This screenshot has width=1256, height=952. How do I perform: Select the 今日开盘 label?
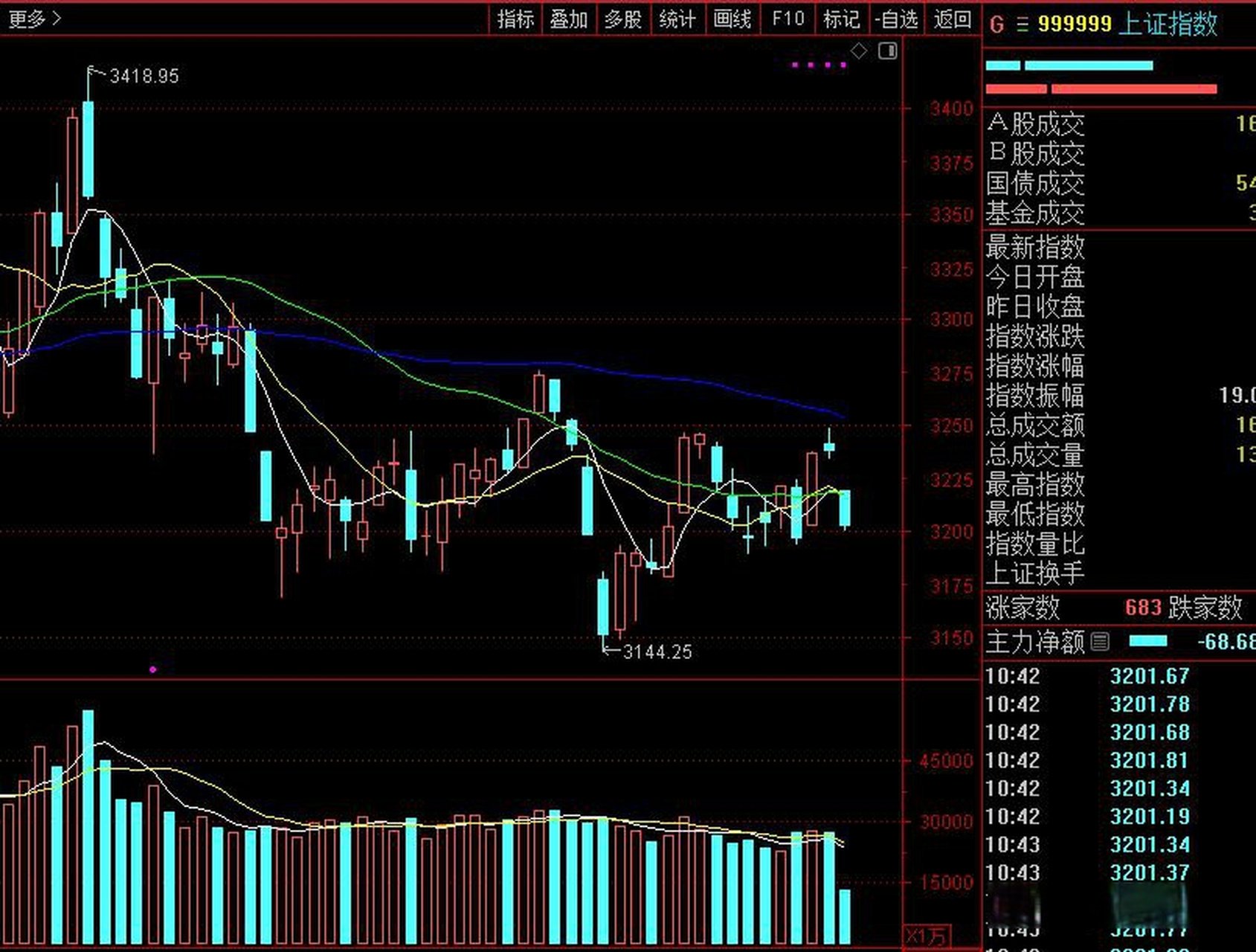[1035, 277]
